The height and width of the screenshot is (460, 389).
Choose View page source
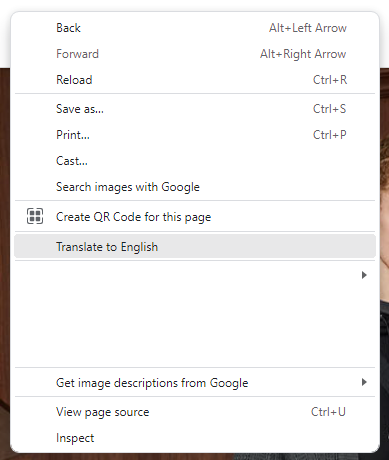[195, 412]
